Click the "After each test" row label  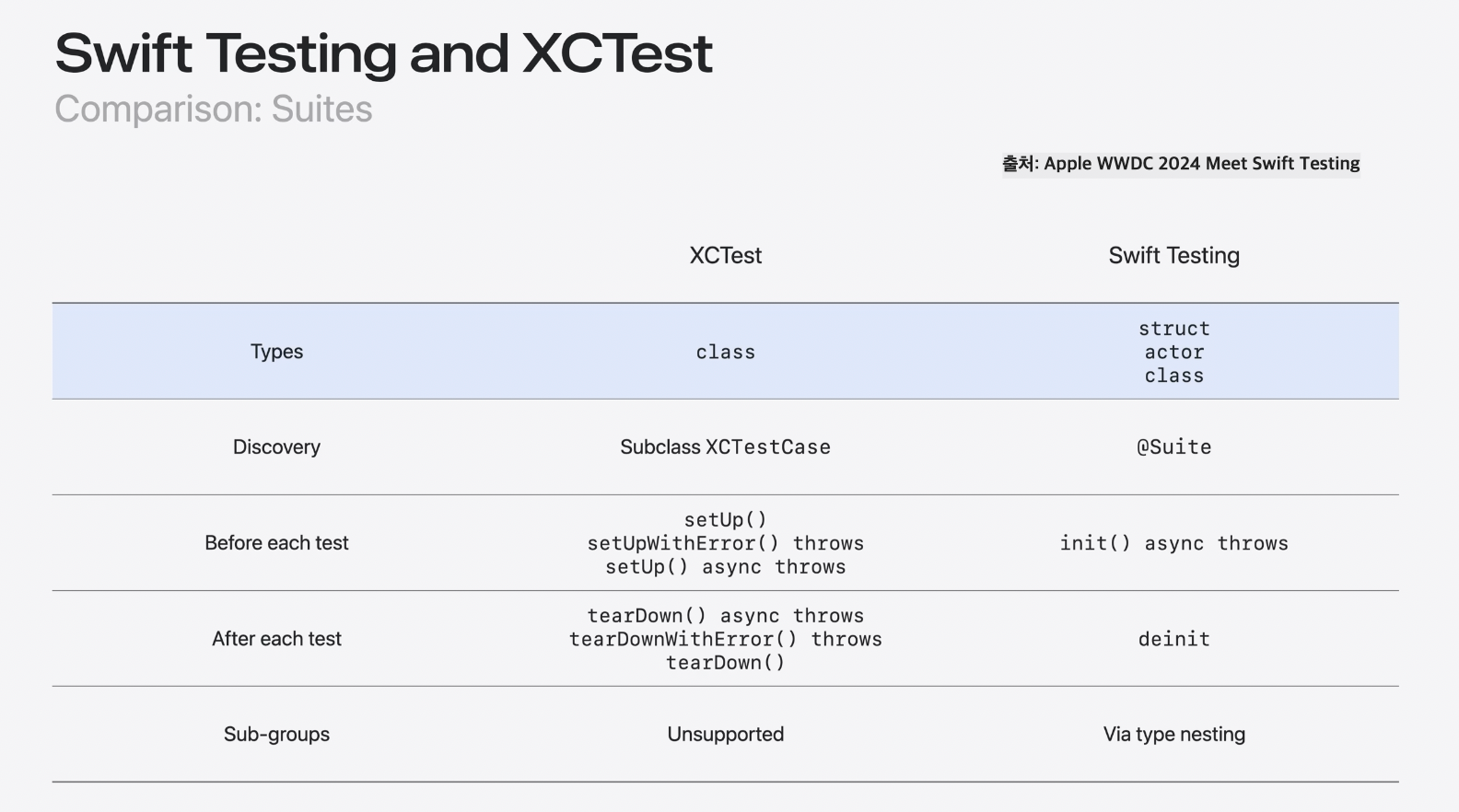pyautogui.click(x=276, y=639)
